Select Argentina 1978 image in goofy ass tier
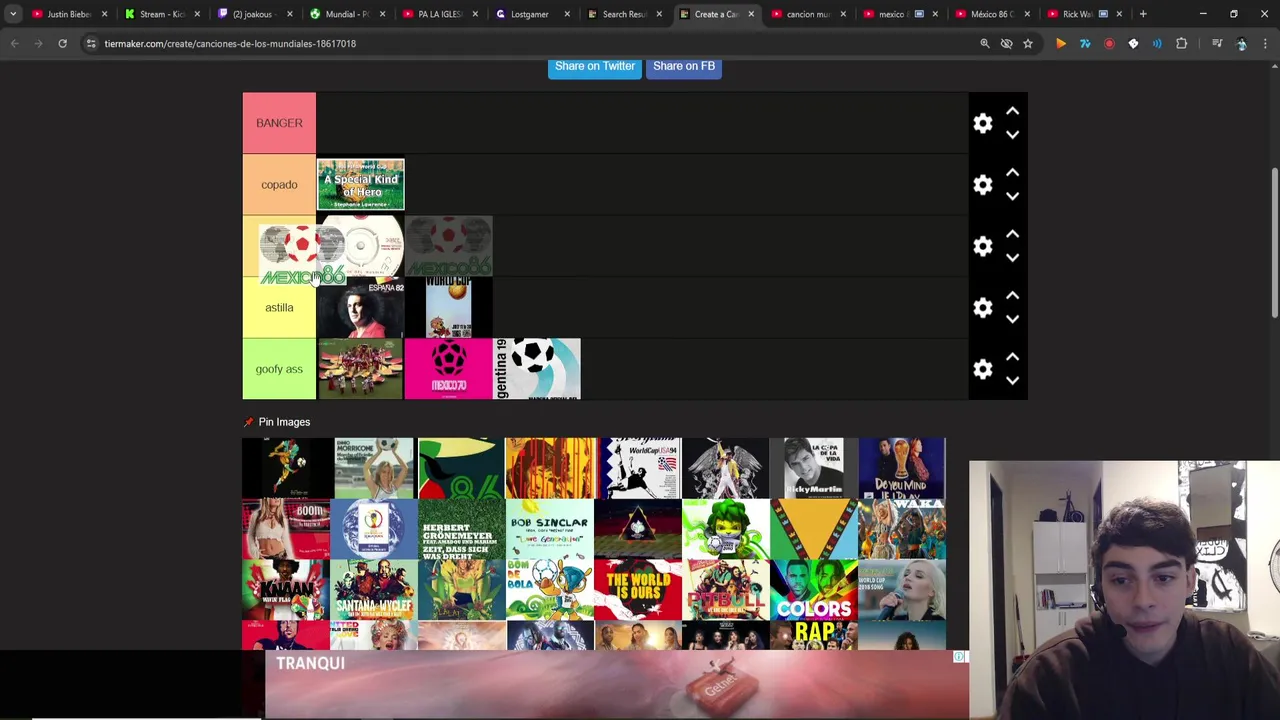The height and width of the screenshot is (720, 1280). click(x=537, y=369)
